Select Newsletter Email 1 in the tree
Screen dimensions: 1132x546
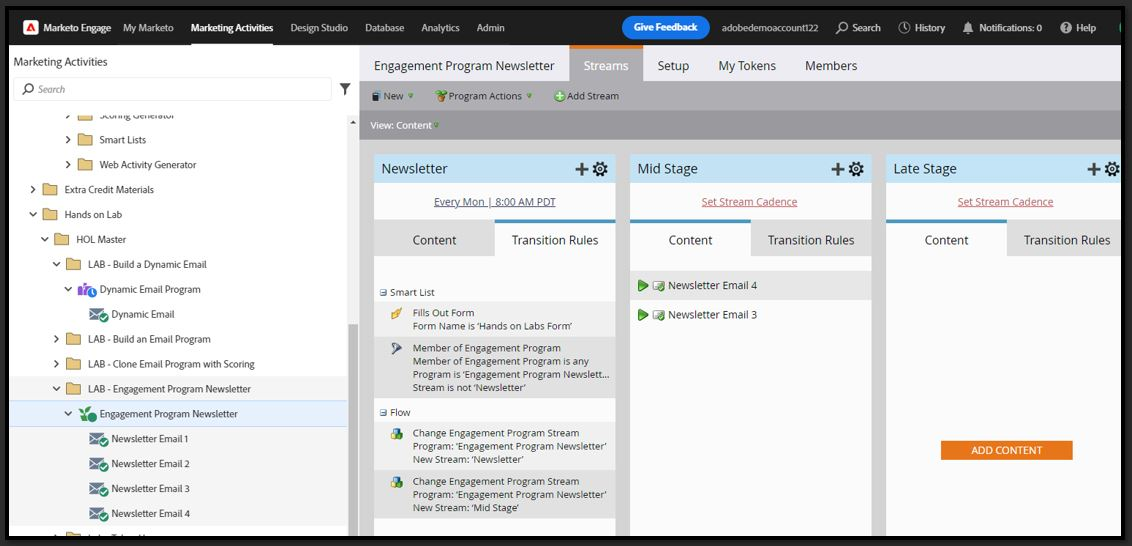(x=149, y=439)
